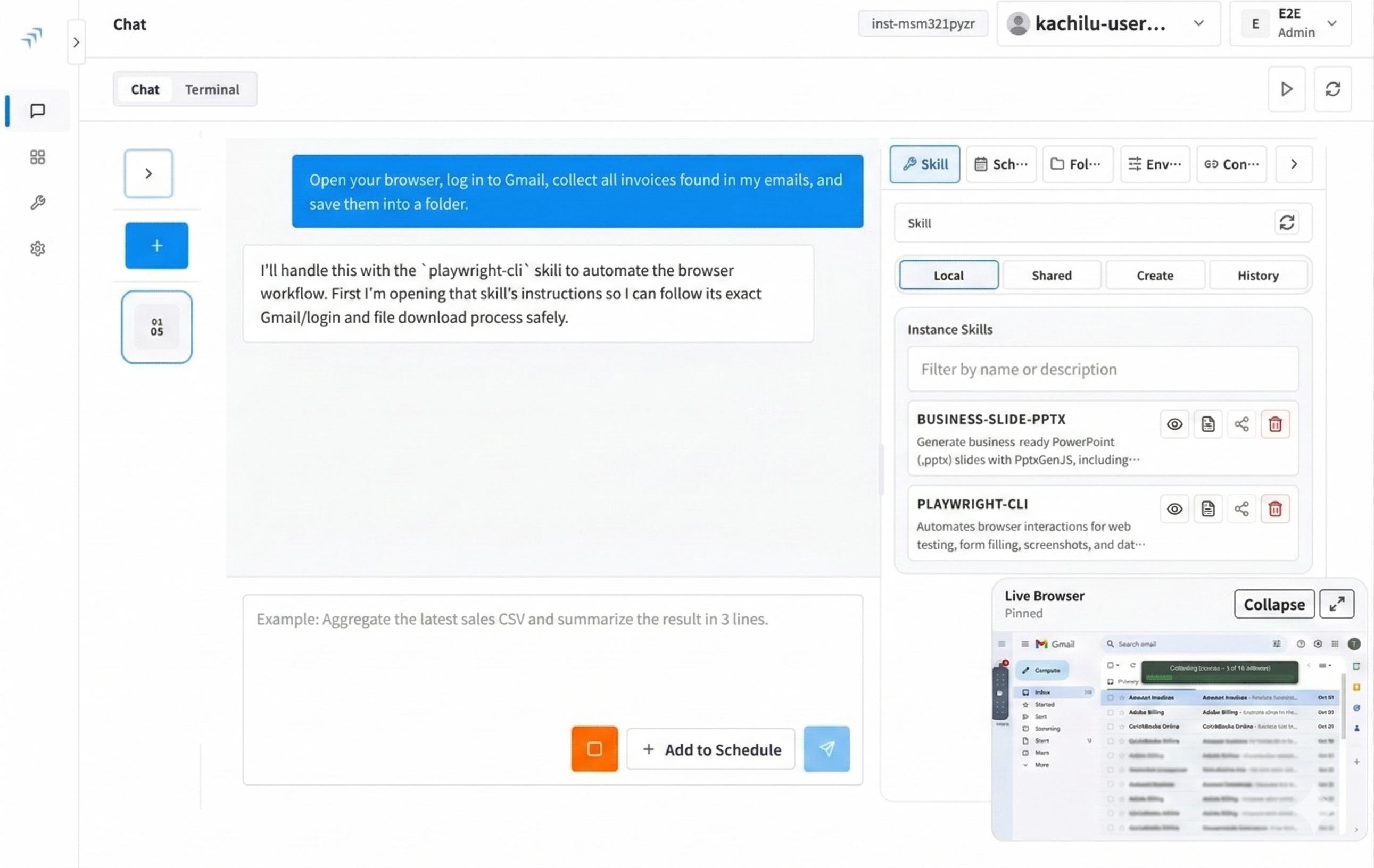Switch to the Terminal tab
This screenshot has height=868, width=1374.
point(212,89)
